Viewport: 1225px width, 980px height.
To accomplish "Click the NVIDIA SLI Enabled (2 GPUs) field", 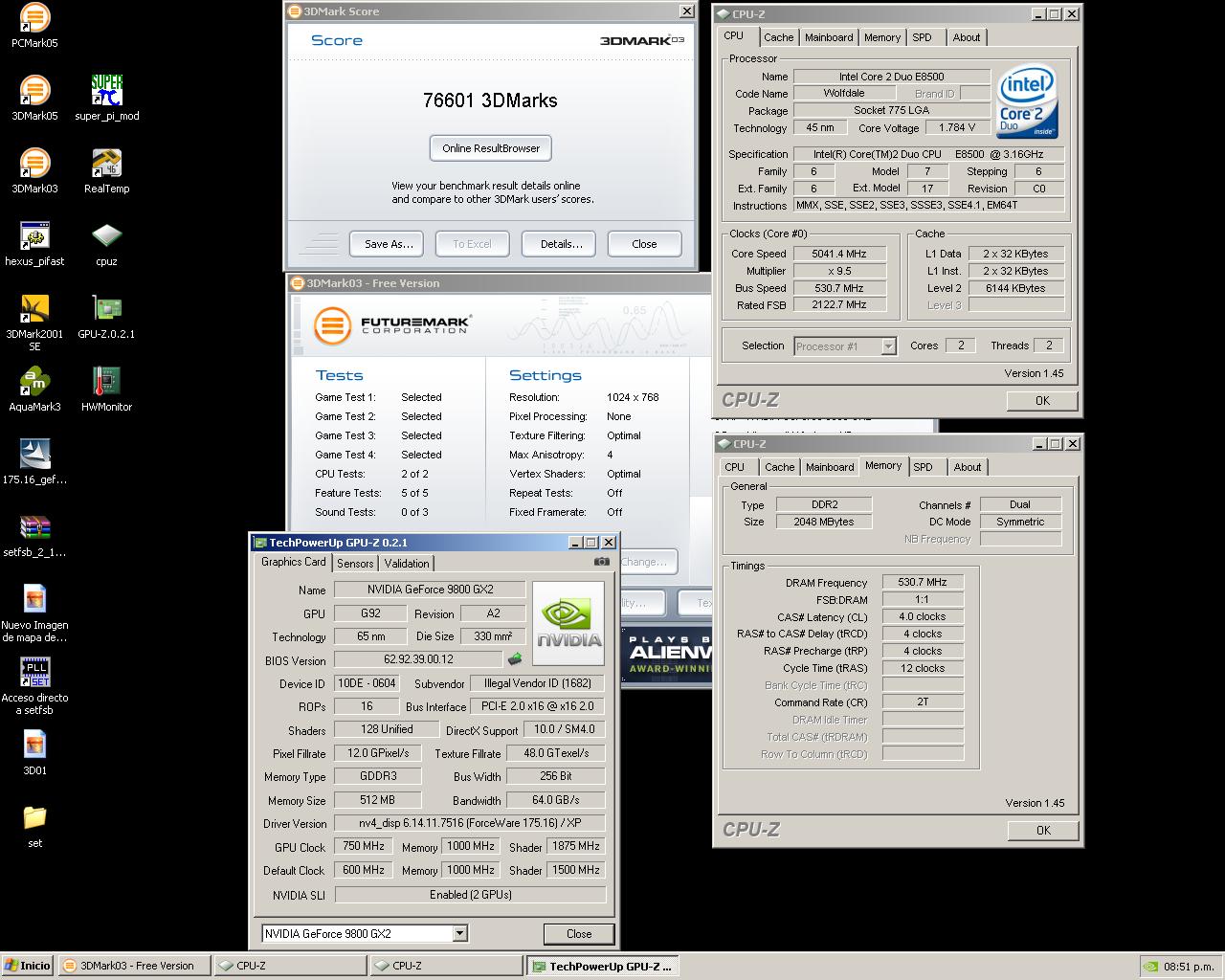I will 470,895.
